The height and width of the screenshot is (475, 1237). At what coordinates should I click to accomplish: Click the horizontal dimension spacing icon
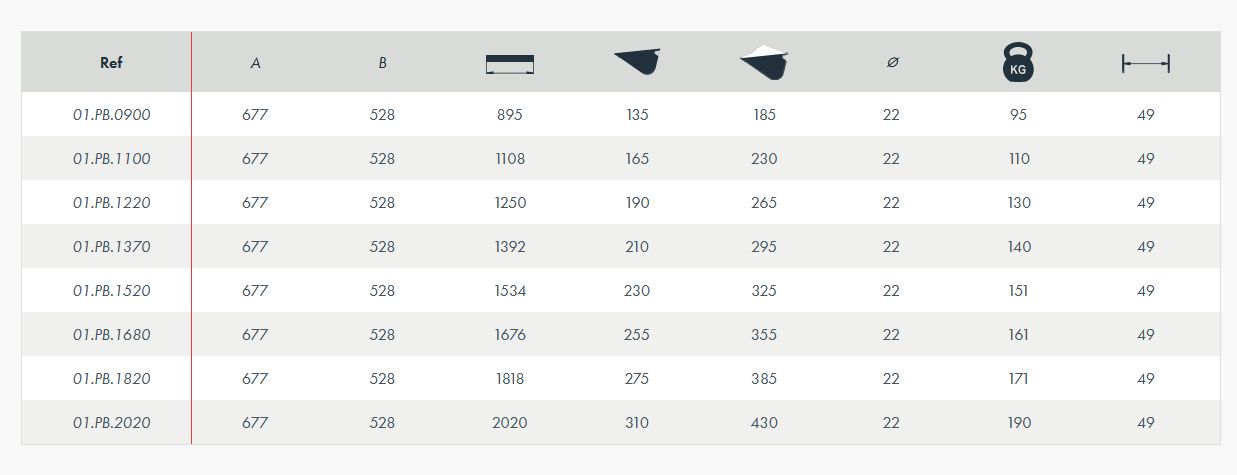(x=1145, y=64)
